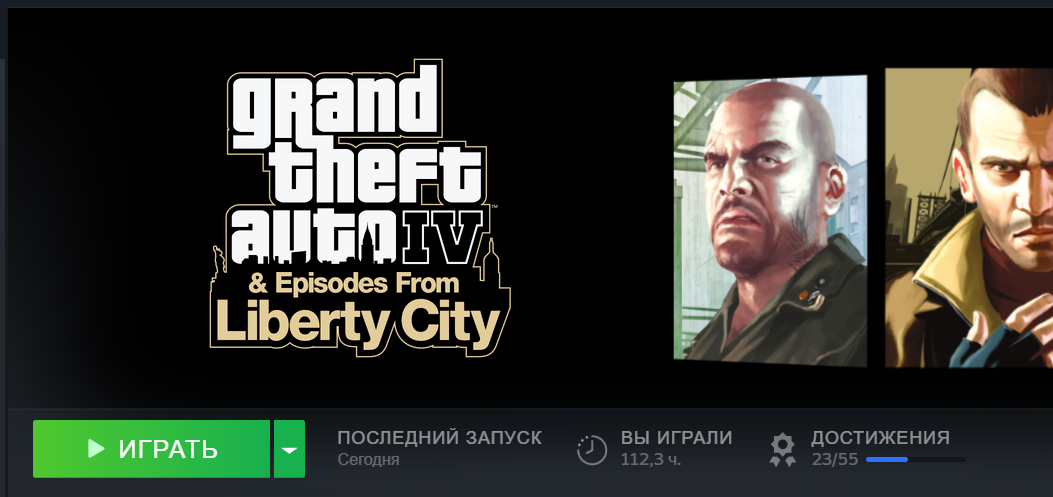Click the 112,3 ч. playtime value
The height and width of the screenshot is (497, 1053).
pos(651,460)
